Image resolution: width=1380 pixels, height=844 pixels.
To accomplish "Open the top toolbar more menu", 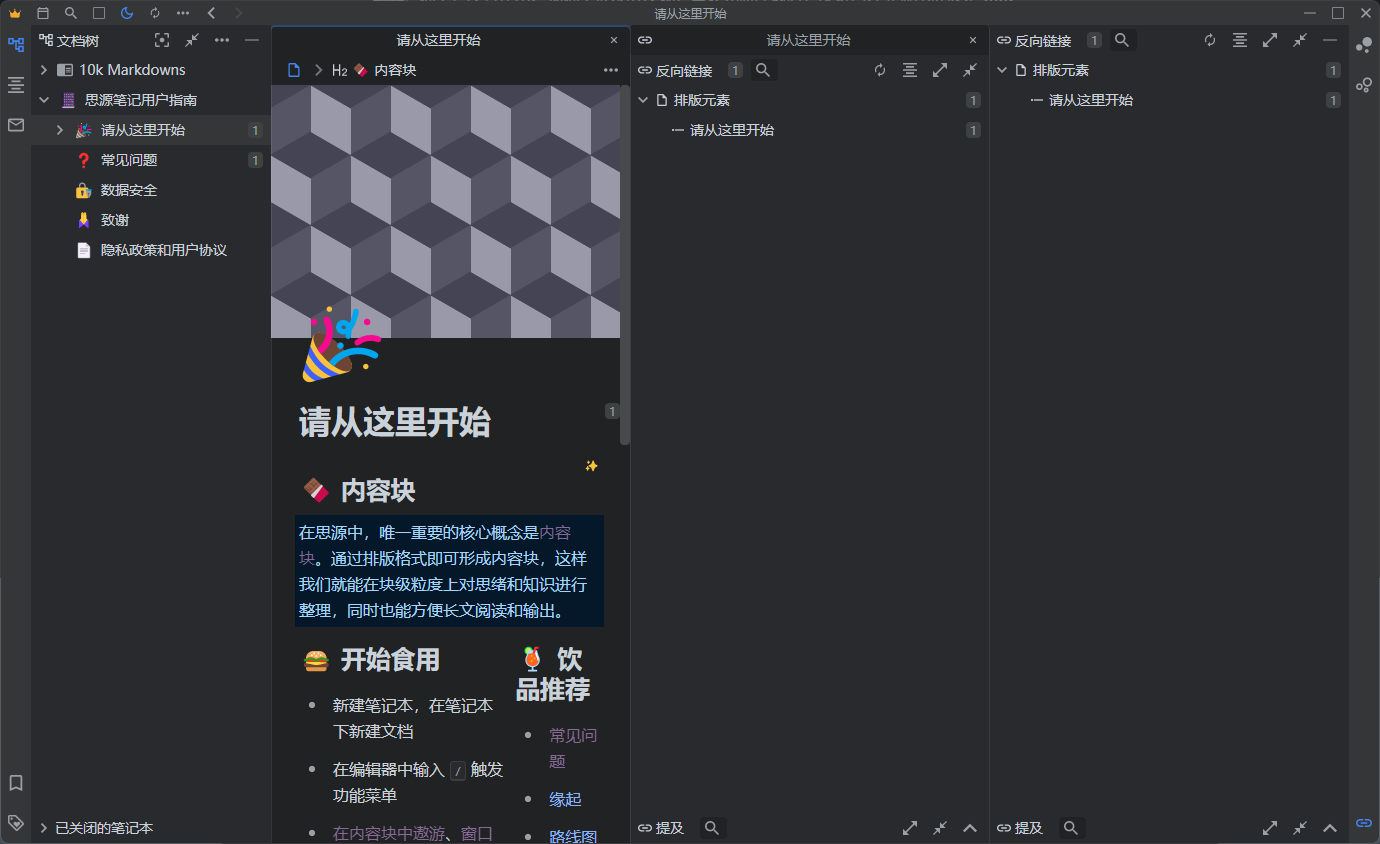I will [x=182, y=13].
